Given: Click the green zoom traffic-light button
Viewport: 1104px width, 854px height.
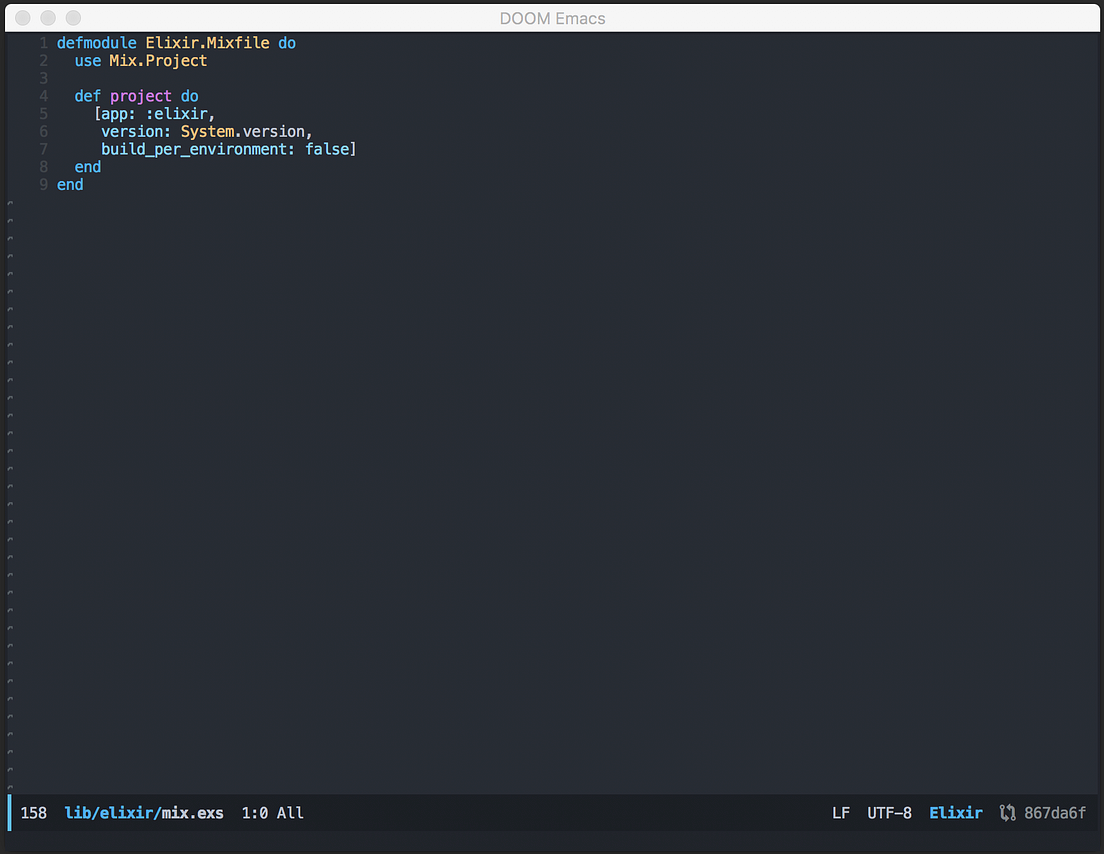Looking at the screenshot, I should (72, 17).
